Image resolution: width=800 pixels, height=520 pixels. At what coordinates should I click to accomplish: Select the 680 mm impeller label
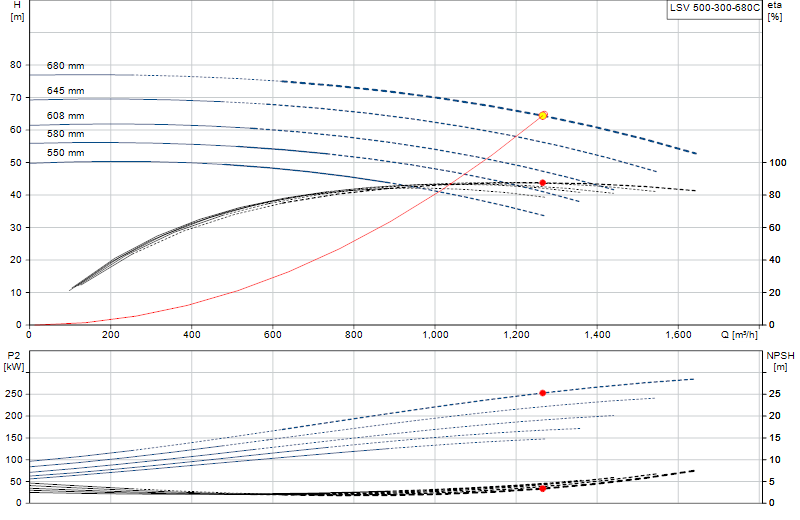65,66
